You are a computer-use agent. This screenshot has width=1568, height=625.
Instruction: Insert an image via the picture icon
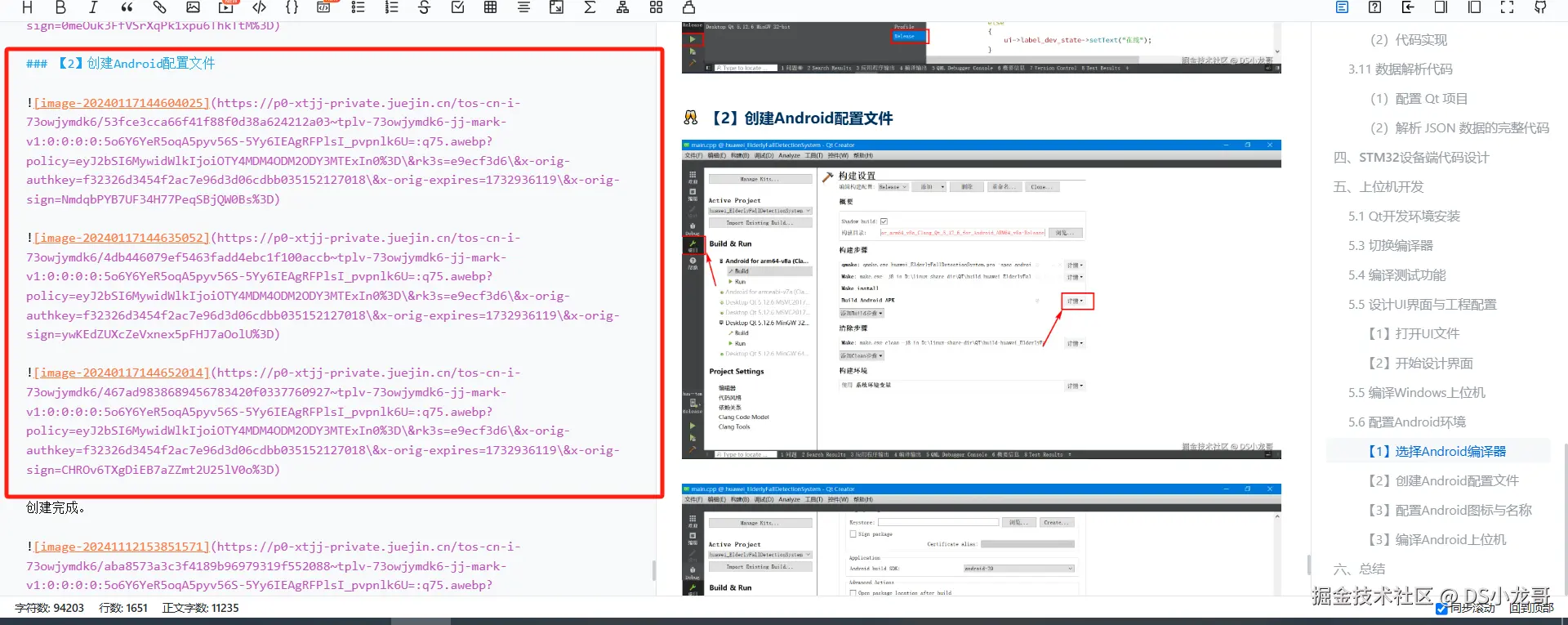coord(193,7)
